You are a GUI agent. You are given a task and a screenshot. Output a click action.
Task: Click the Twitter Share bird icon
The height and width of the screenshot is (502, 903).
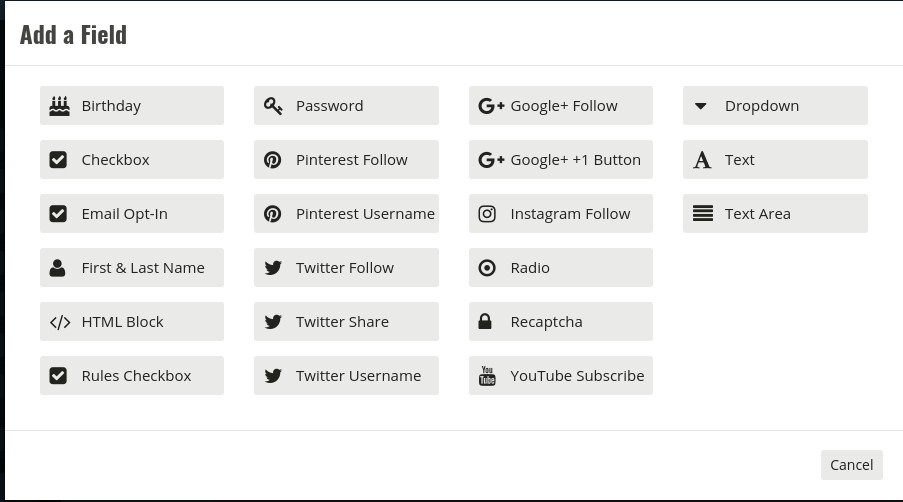coord(273,322)
